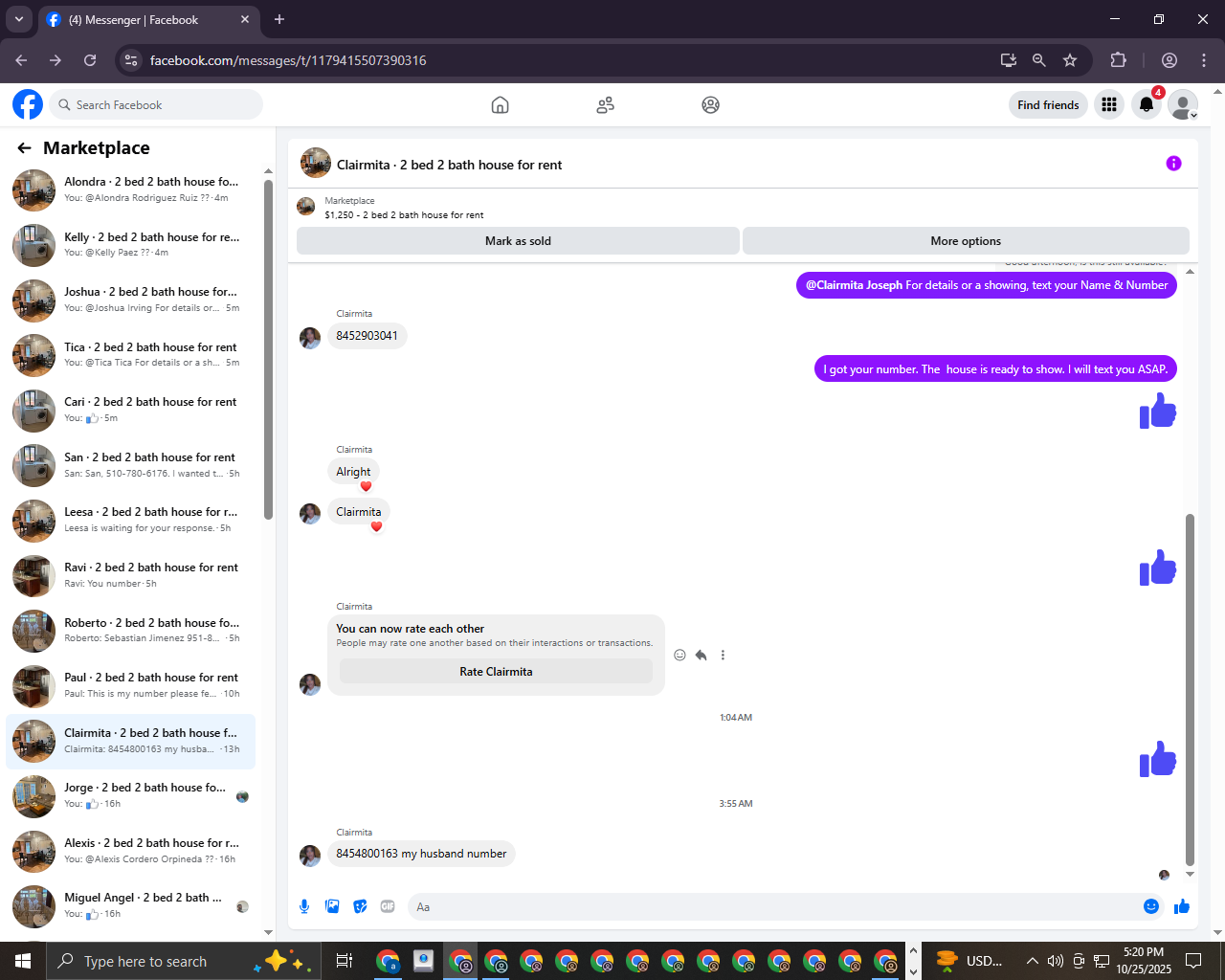1225x980 pixels.
Task: Open the Windows notification center icon
Action: [x=1193, y=961]
